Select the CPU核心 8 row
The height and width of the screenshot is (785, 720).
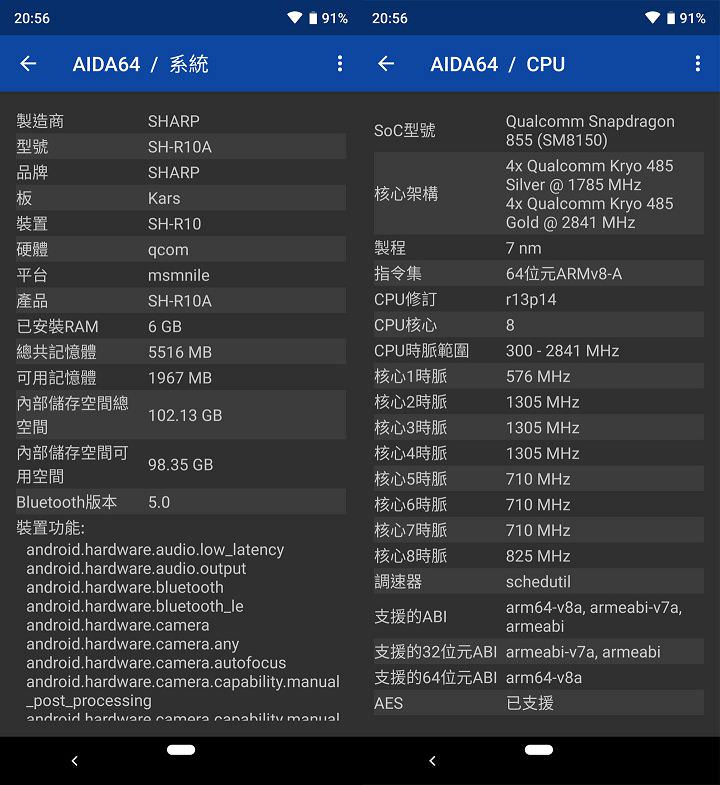coord(539,324)
